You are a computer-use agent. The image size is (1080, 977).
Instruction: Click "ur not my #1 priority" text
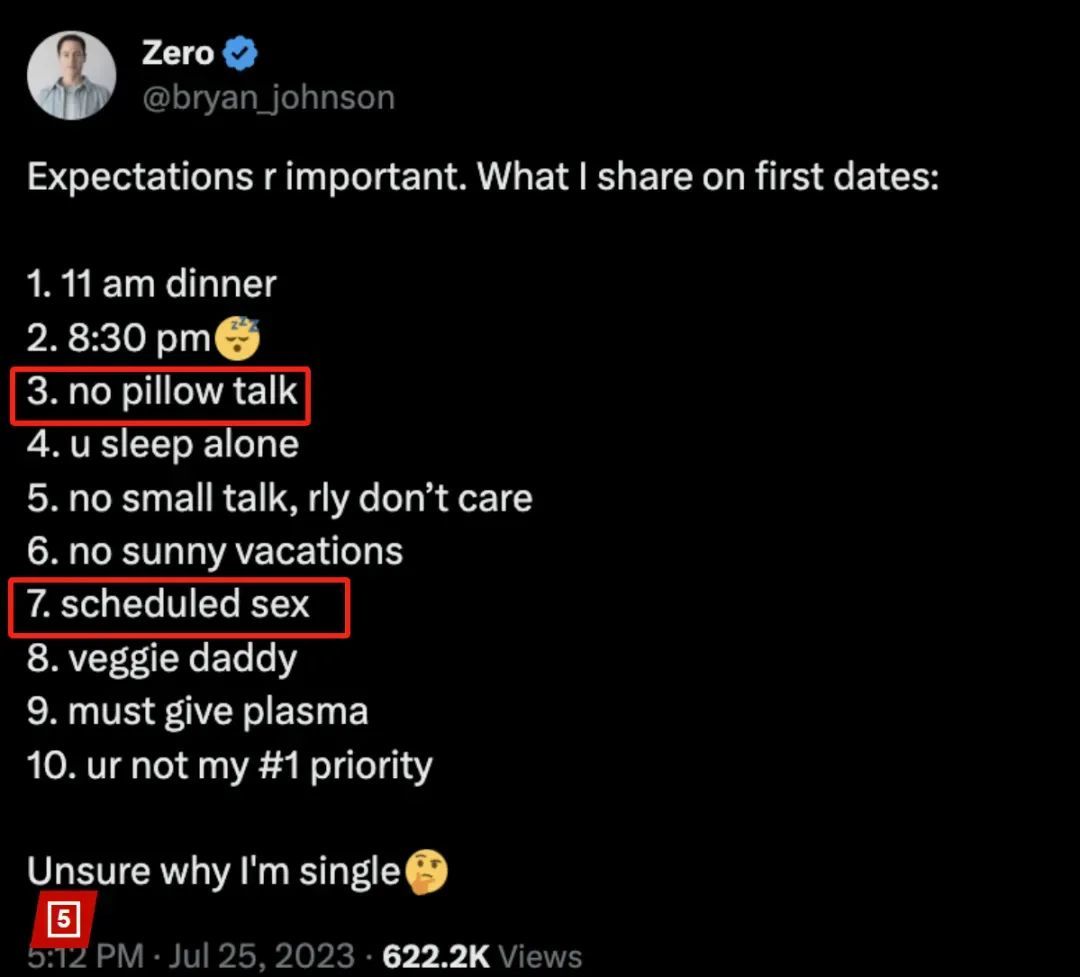tap(230, 766)
